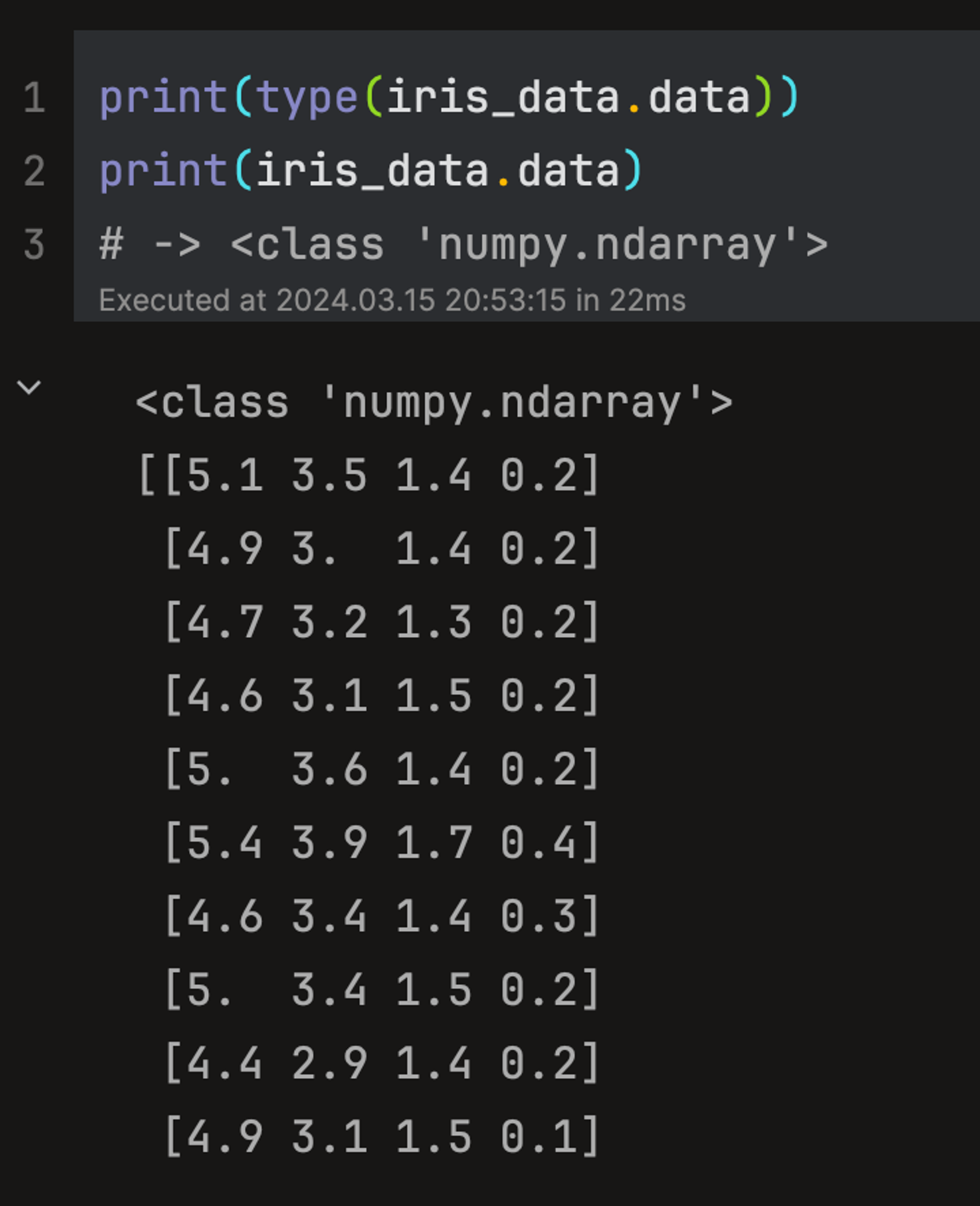Click the output row [4.9 3.1 1.5 0.1]
Viewport: 980px width, 1206px height.
382,1137
